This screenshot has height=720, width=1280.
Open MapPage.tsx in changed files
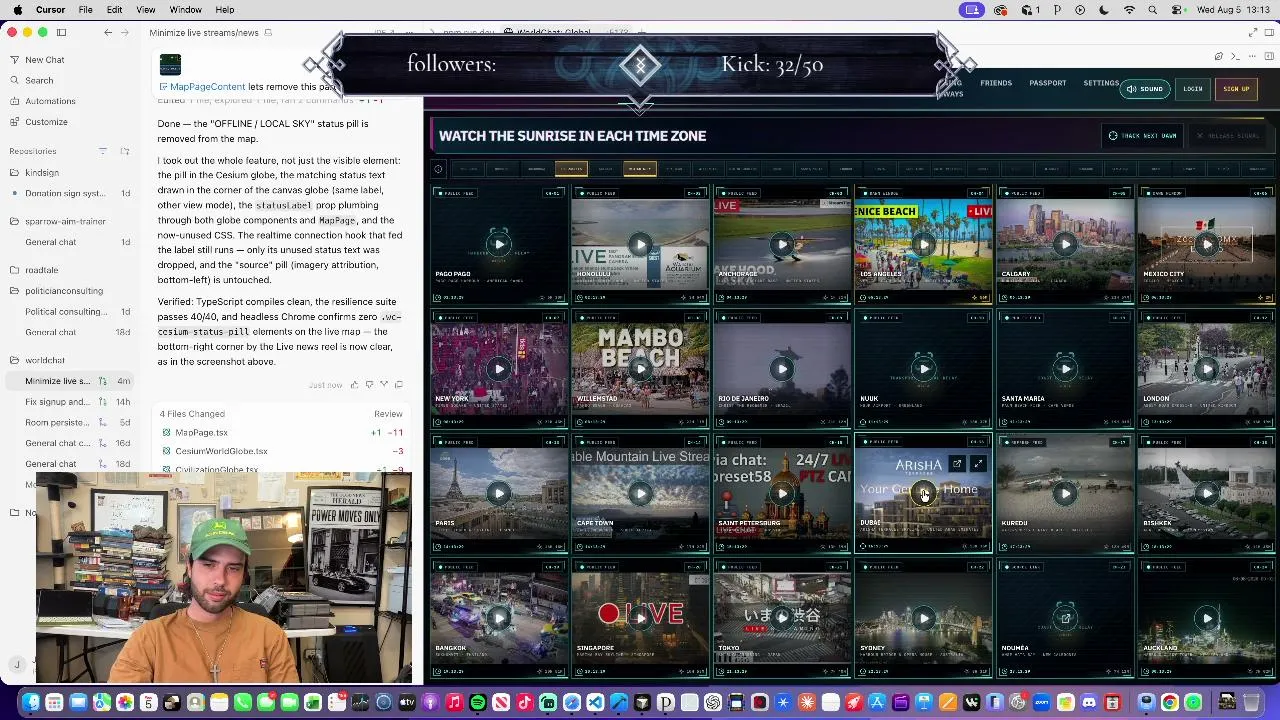coord(201,433)
